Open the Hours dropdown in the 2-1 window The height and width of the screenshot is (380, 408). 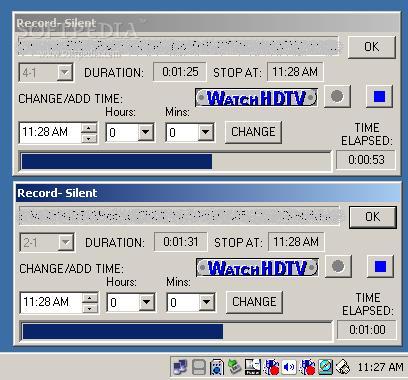tap(147, 302)
